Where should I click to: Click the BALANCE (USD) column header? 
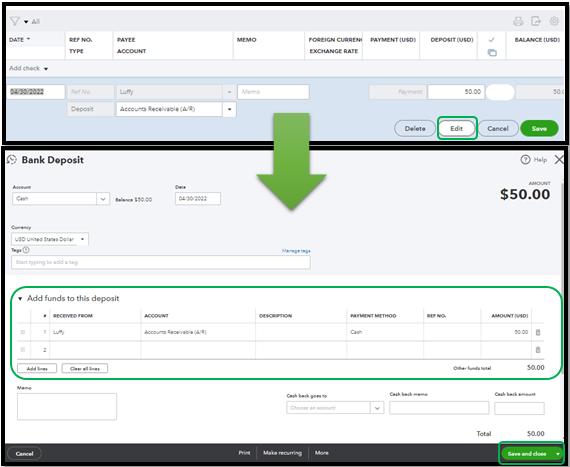[537, 40]
